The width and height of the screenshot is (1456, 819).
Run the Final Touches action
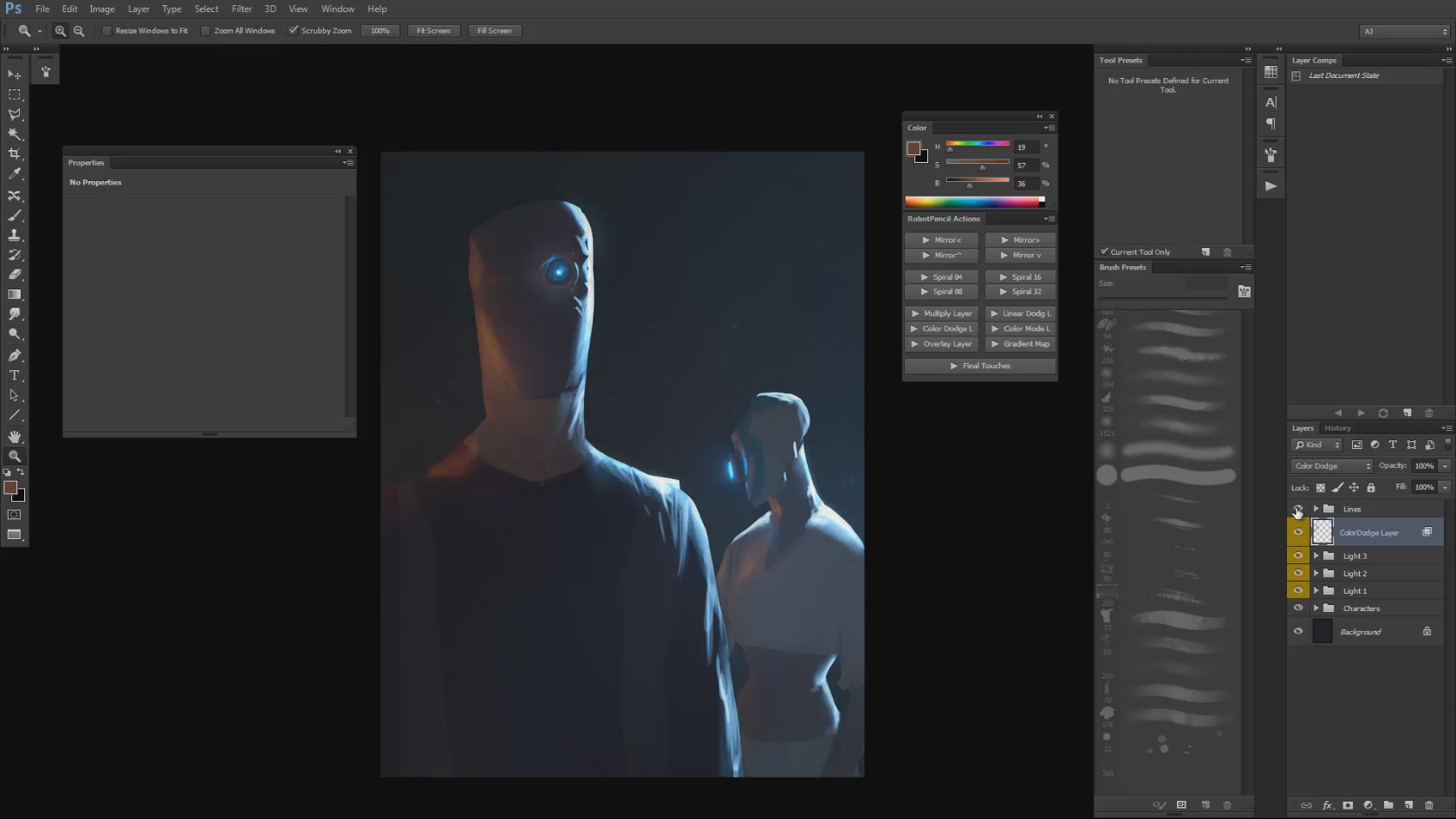pos(980,366)
